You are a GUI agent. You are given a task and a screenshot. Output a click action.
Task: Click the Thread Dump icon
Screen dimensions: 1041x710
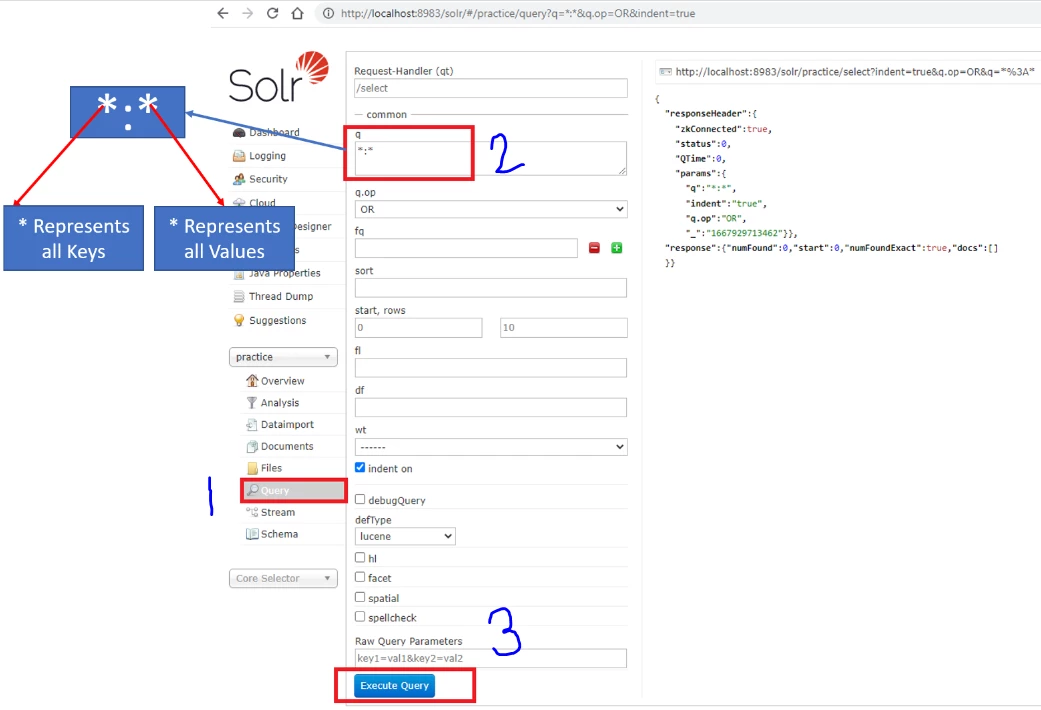(x=239, y=297)
